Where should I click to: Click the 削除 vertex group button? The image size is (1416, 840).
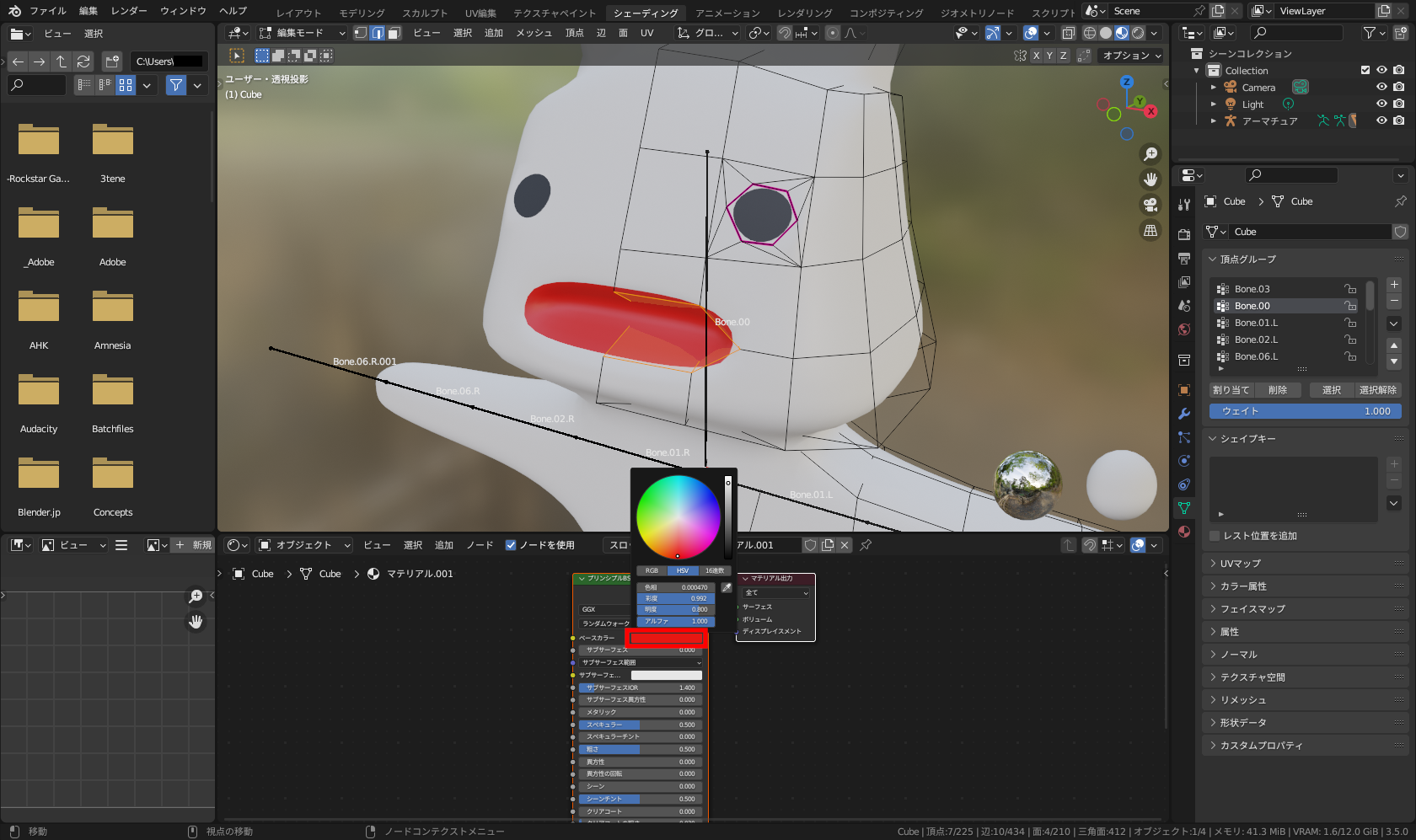point(1278,390)
